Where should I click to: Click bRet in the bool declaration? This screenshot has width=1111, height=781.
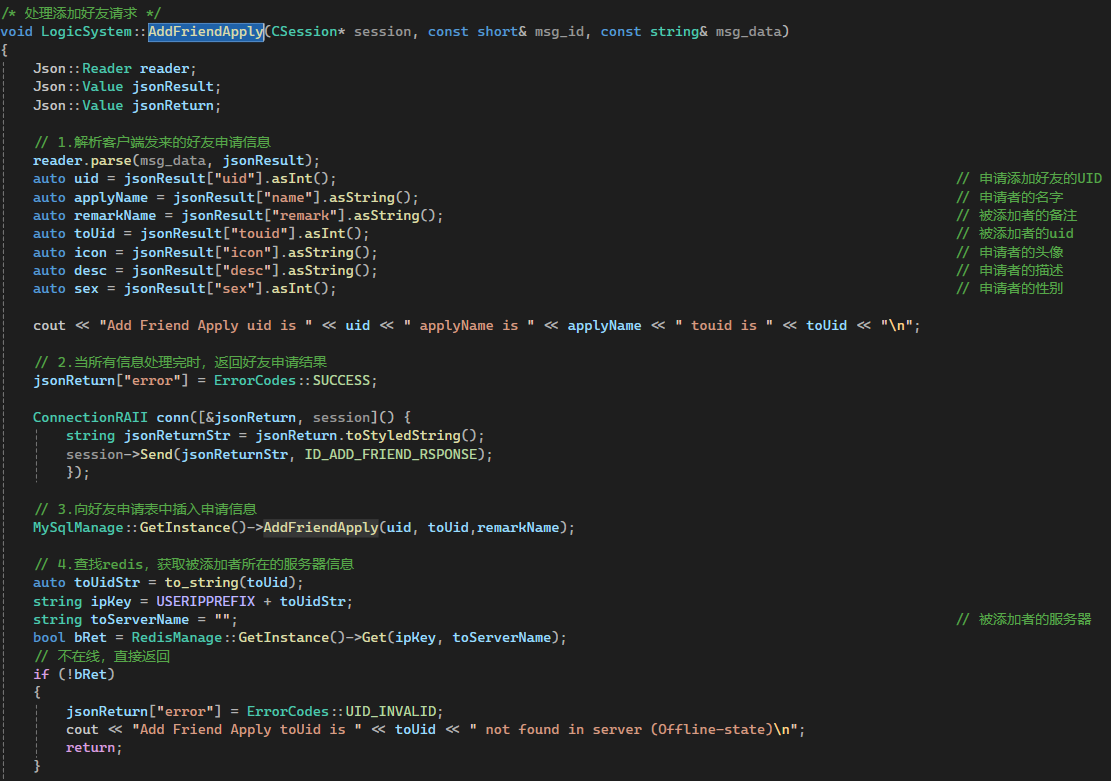tap(91, 638)
